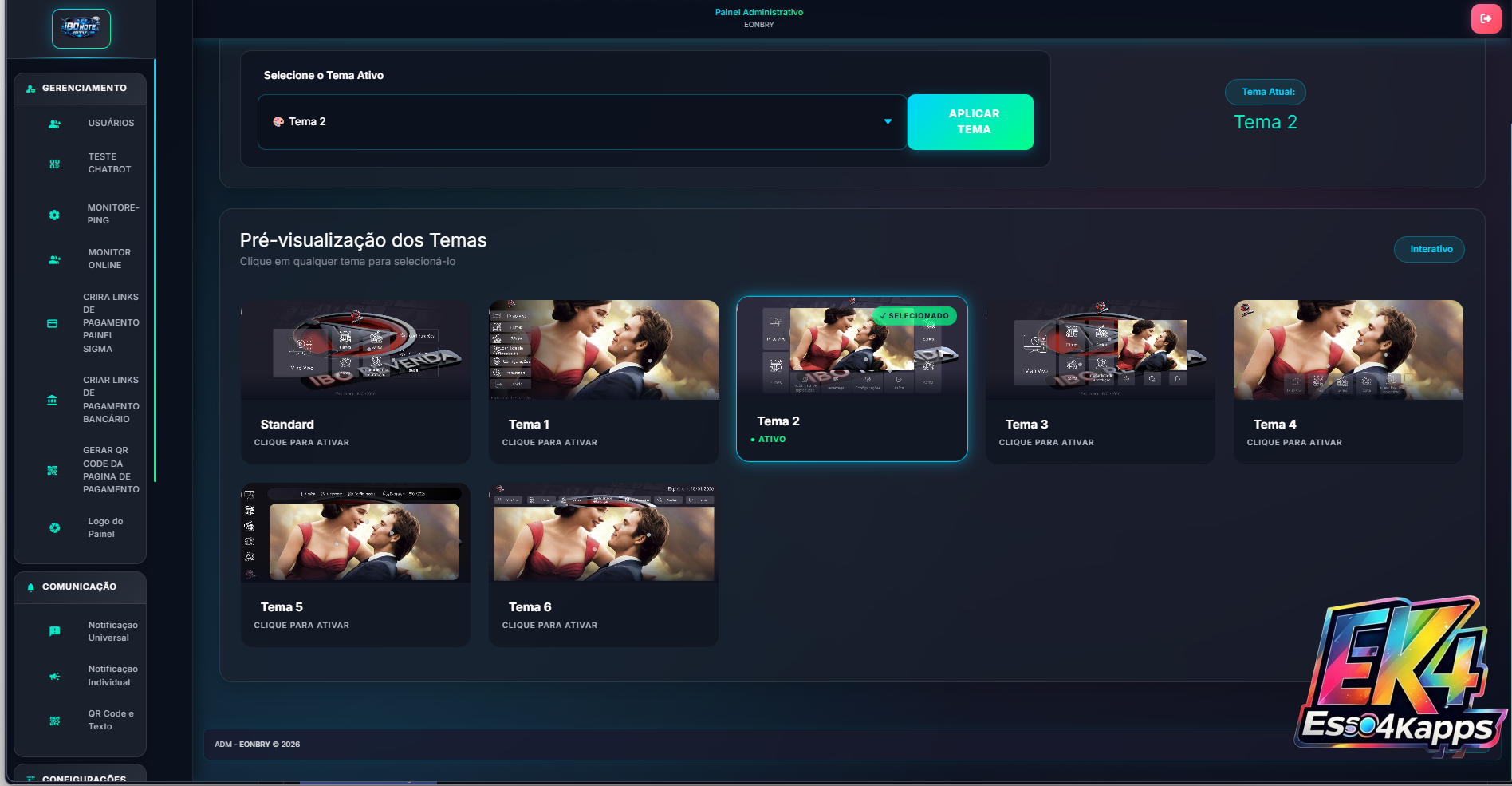Open Teste Chatbot via its icon

pos(54,164)
